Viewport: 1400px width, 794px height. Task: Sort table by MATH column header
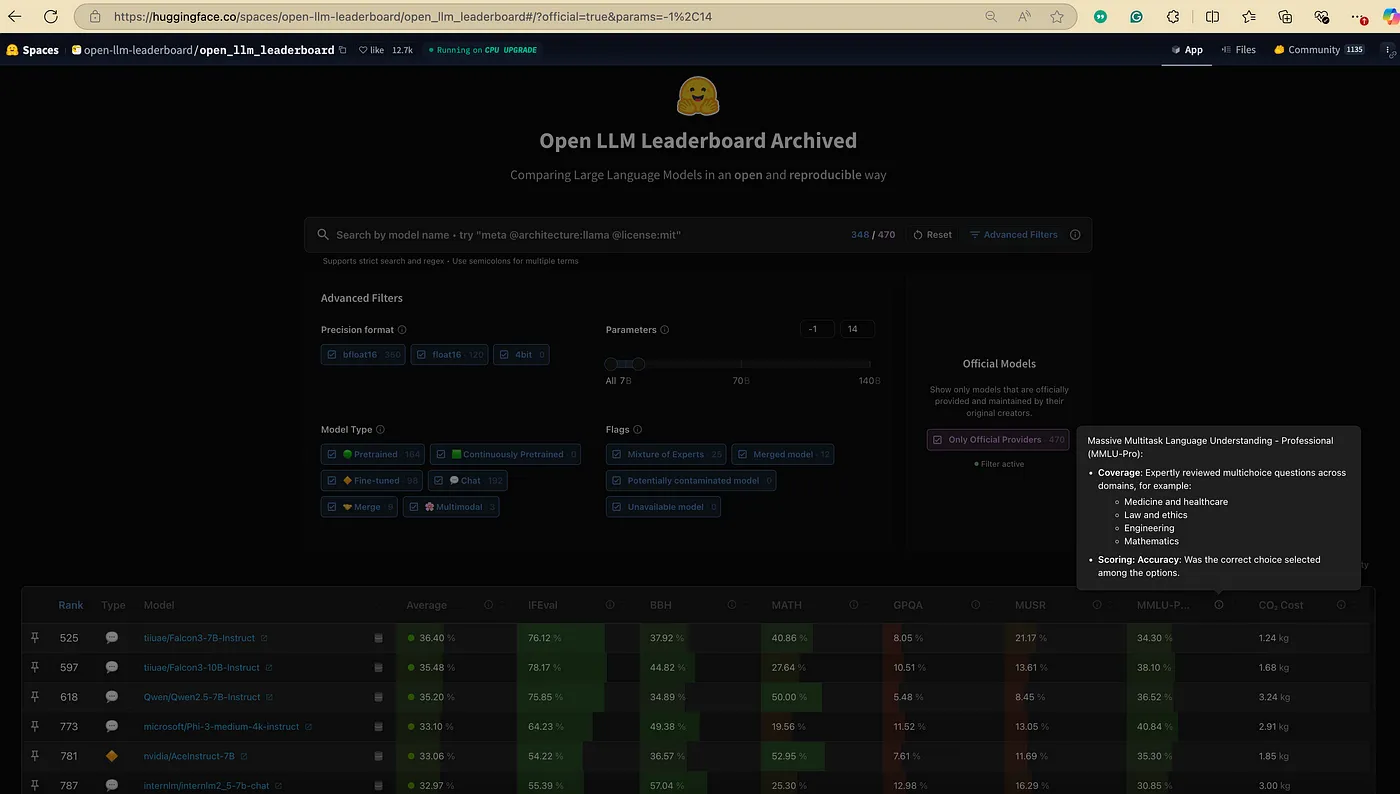(x=786, y=605)
